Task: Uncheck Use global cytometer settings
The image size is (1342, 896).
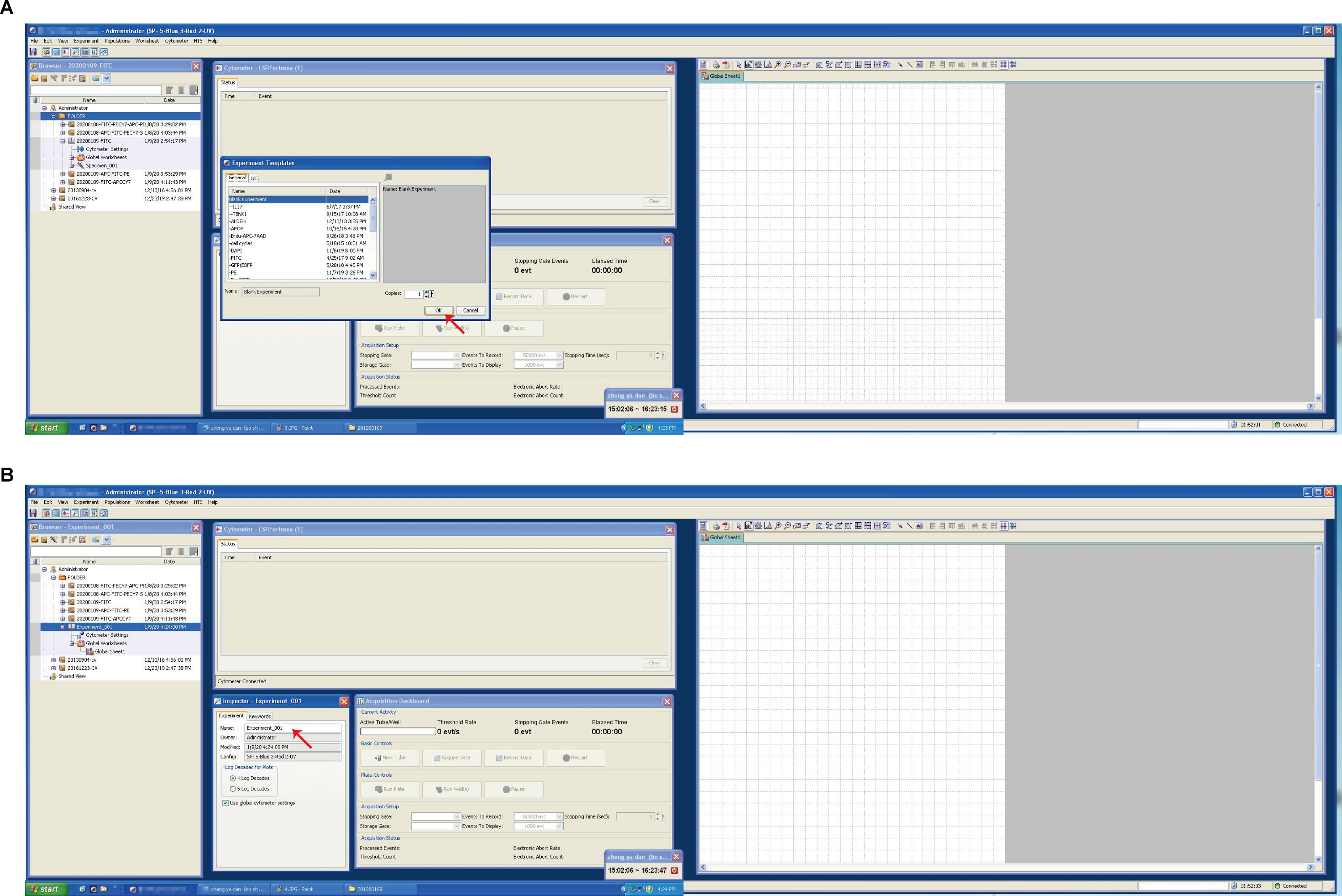Action: 225,803
